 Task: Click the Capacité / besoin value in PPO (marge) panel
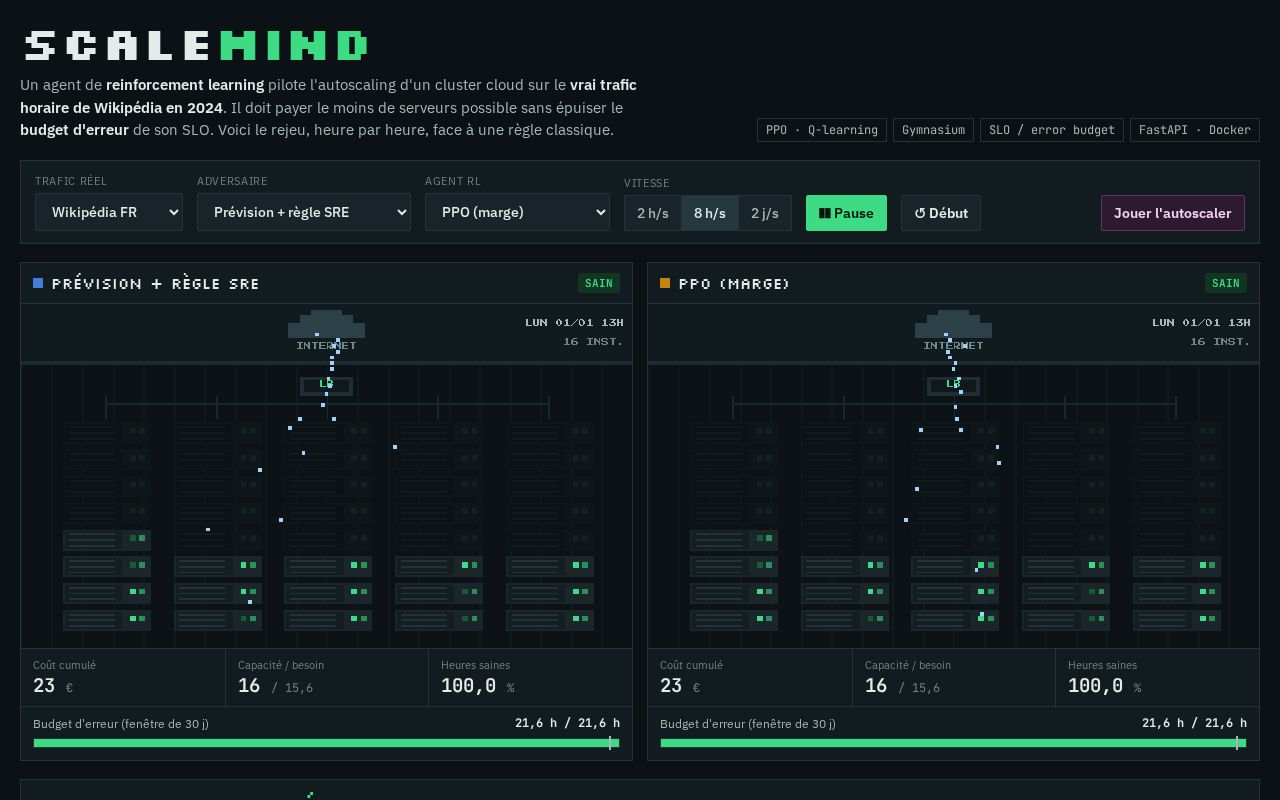click(x=902, y=686)
